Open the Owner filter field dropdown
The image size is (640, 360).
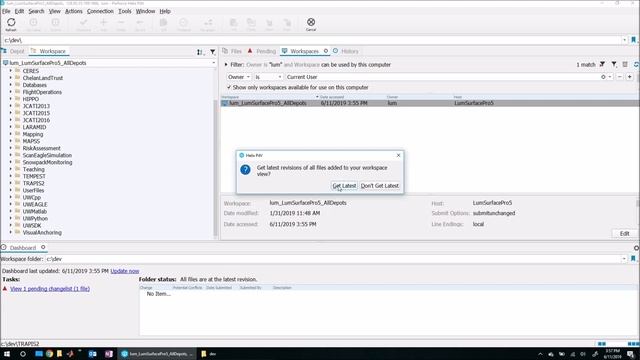[239, 77]
